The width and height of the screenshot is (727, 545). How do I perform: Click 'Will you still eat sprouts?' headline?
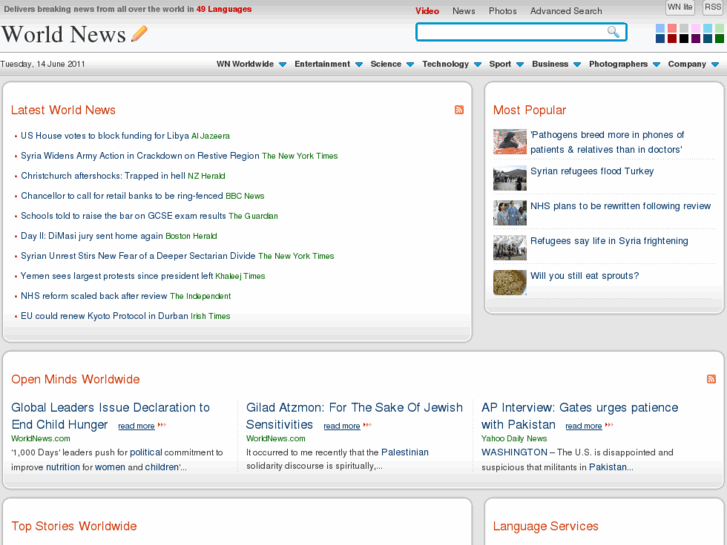(584, 276)
